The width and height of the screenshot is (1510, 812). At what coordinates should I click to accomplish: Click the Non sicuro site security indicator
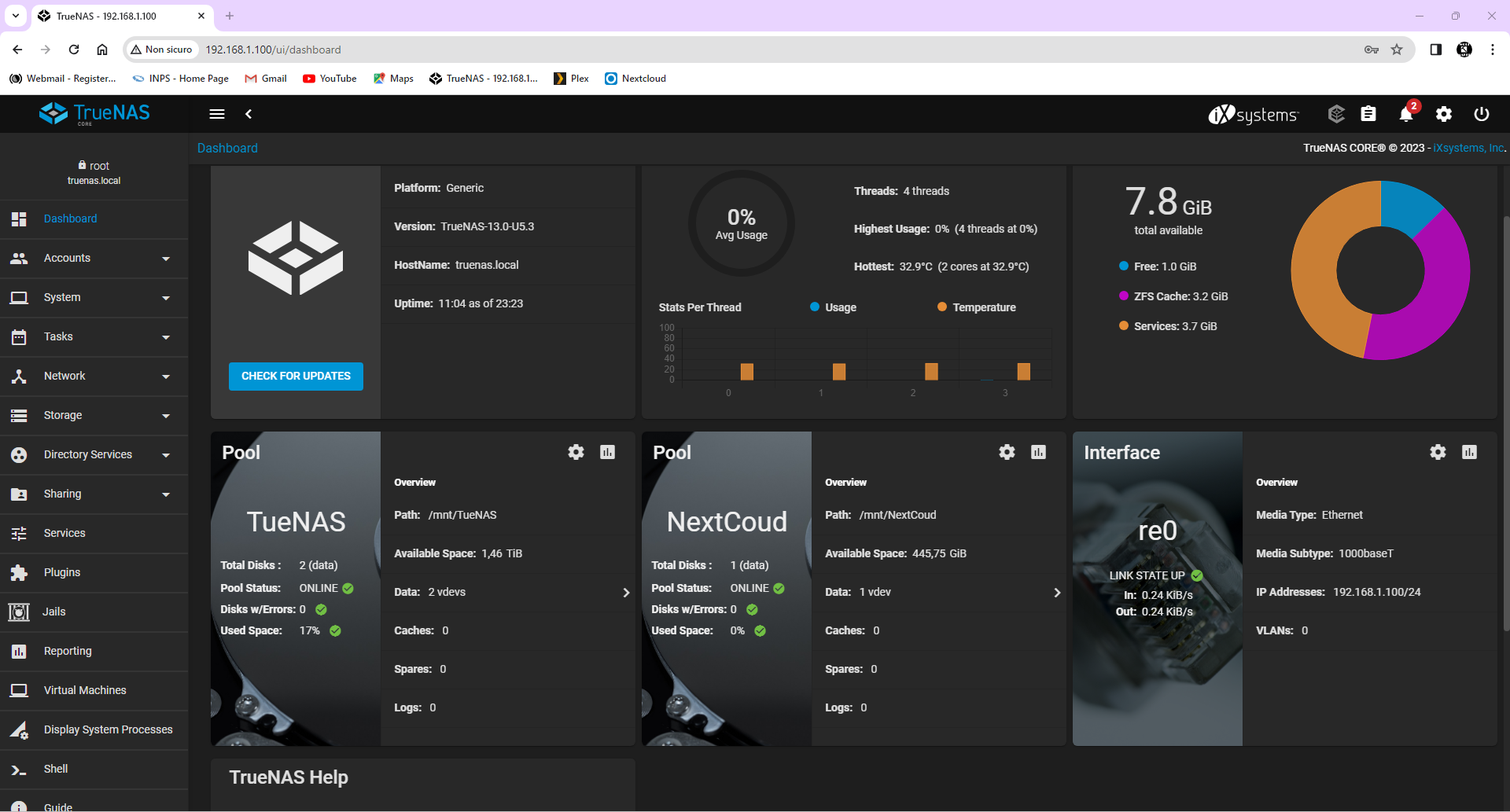tap(161, 50)
